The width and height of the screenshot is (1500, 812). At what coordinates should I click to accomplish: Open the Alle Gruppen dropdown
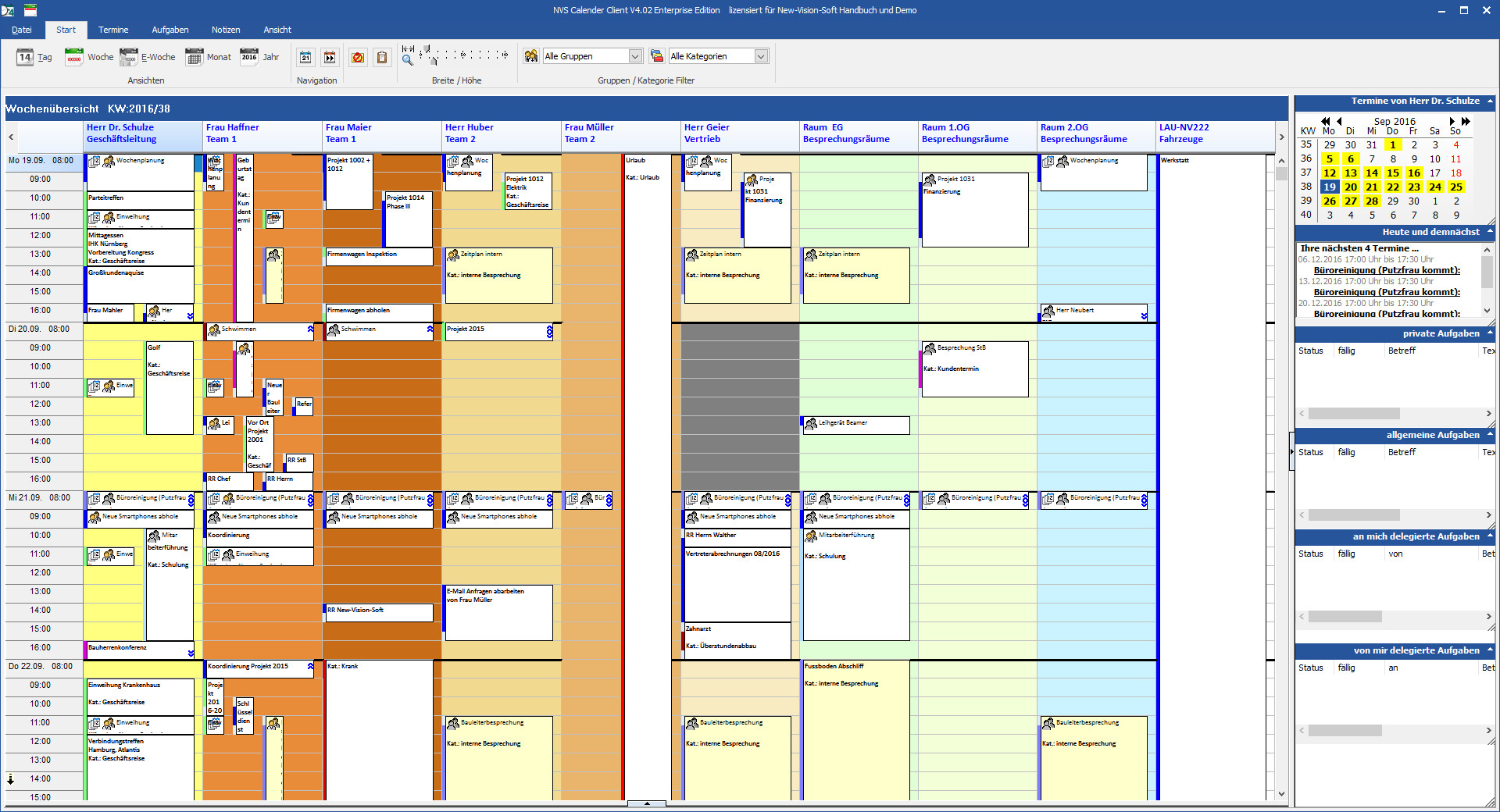click(635, 56)
